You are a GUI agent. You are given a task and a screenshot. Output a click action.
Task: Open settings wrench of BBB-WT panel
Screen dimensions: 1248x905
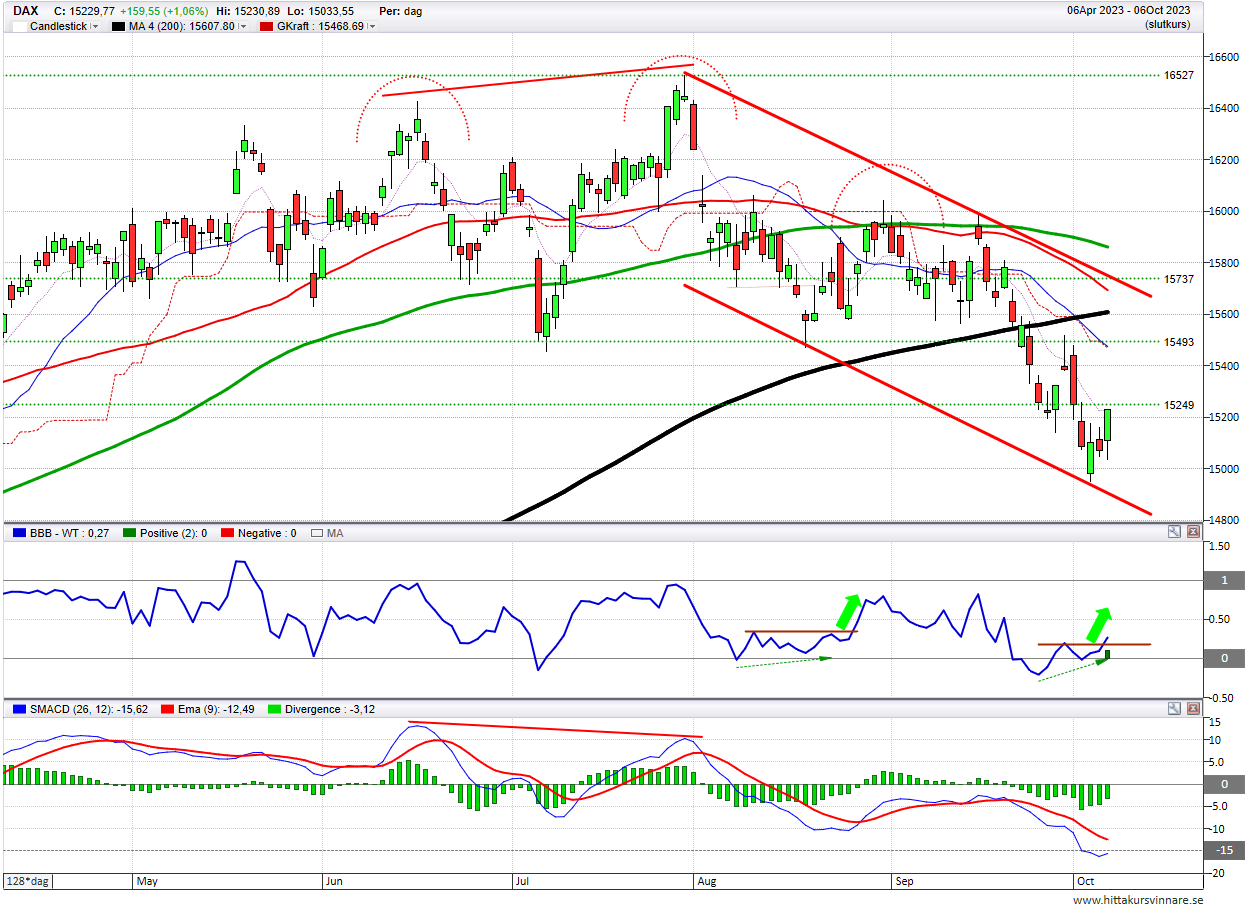(1175, 533)
